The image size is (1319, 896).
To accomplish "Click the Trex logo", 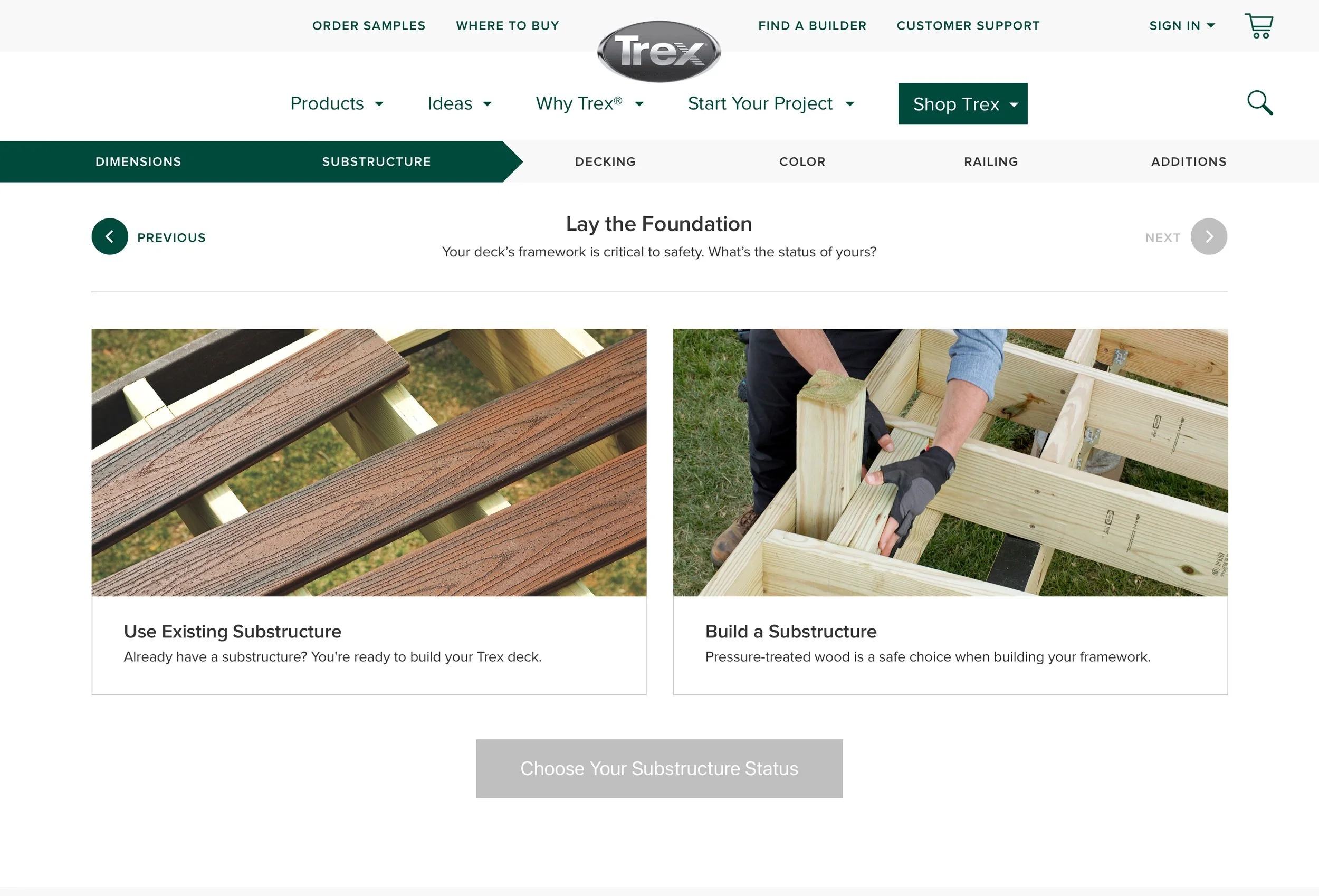I will tap(659, 52).
